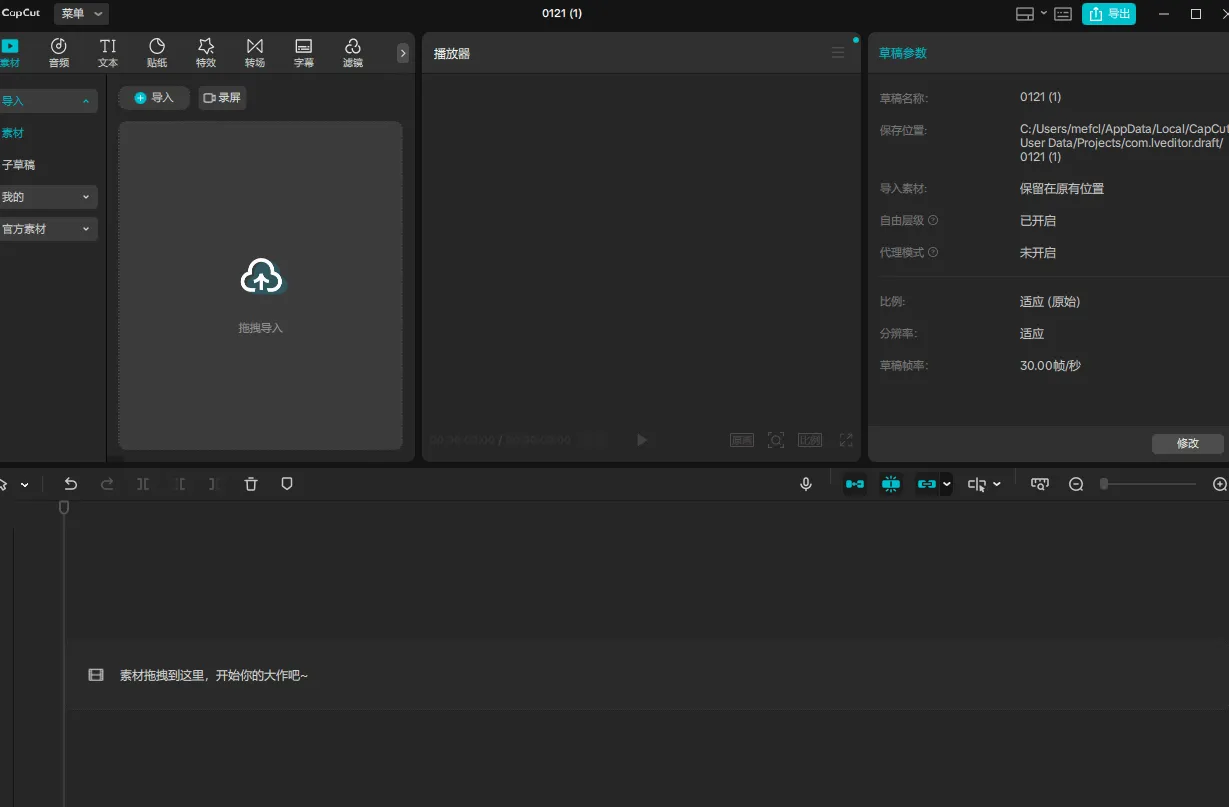Click 保留在原有位置 value
The height and width of the screenshot is (807, 1229).
[1062, 188]
